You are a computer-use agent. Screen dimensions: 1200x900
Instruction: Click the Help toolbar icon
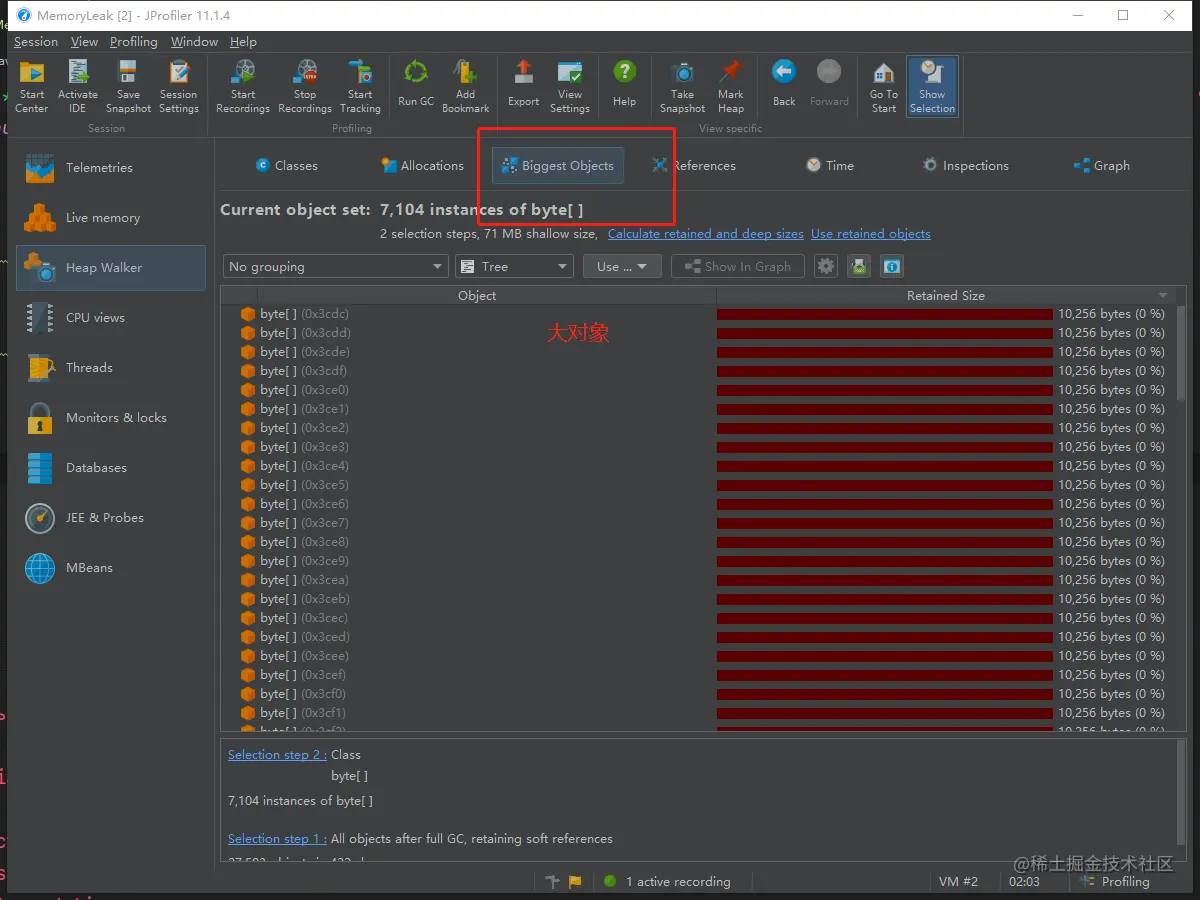pos(624,84)
